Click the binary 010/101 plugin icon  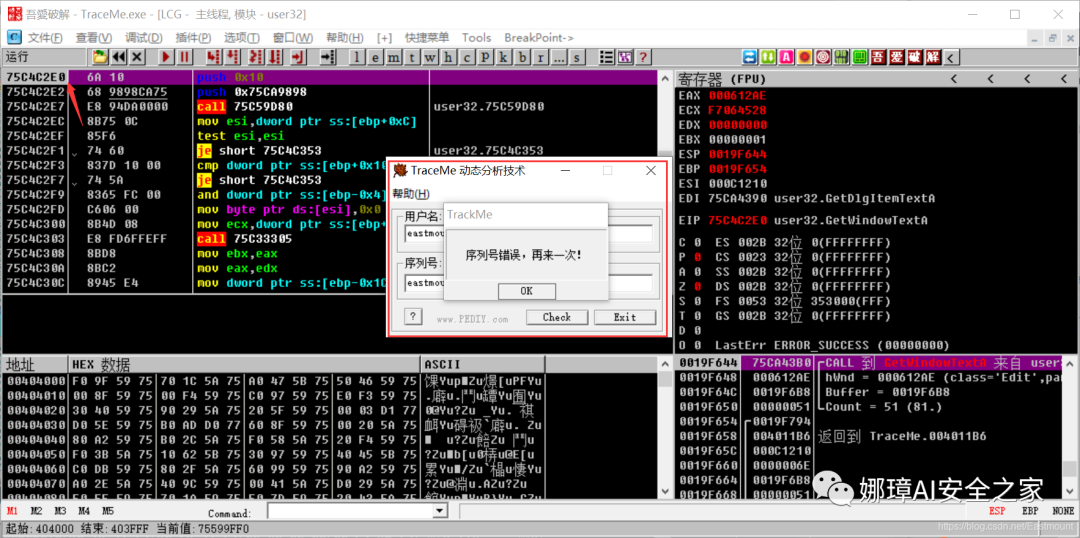[x=841, y=57]
